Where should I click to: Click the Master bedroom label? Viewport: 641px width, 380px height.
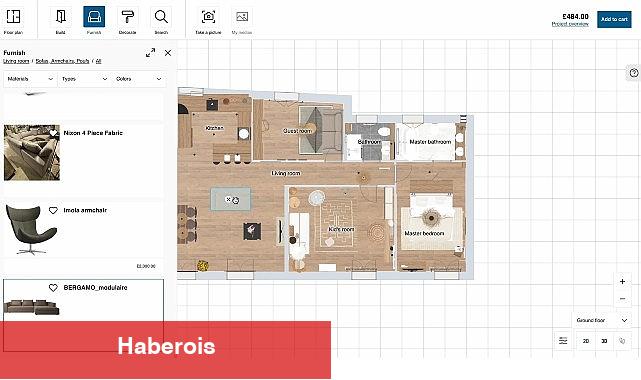[x=424, y=233]
